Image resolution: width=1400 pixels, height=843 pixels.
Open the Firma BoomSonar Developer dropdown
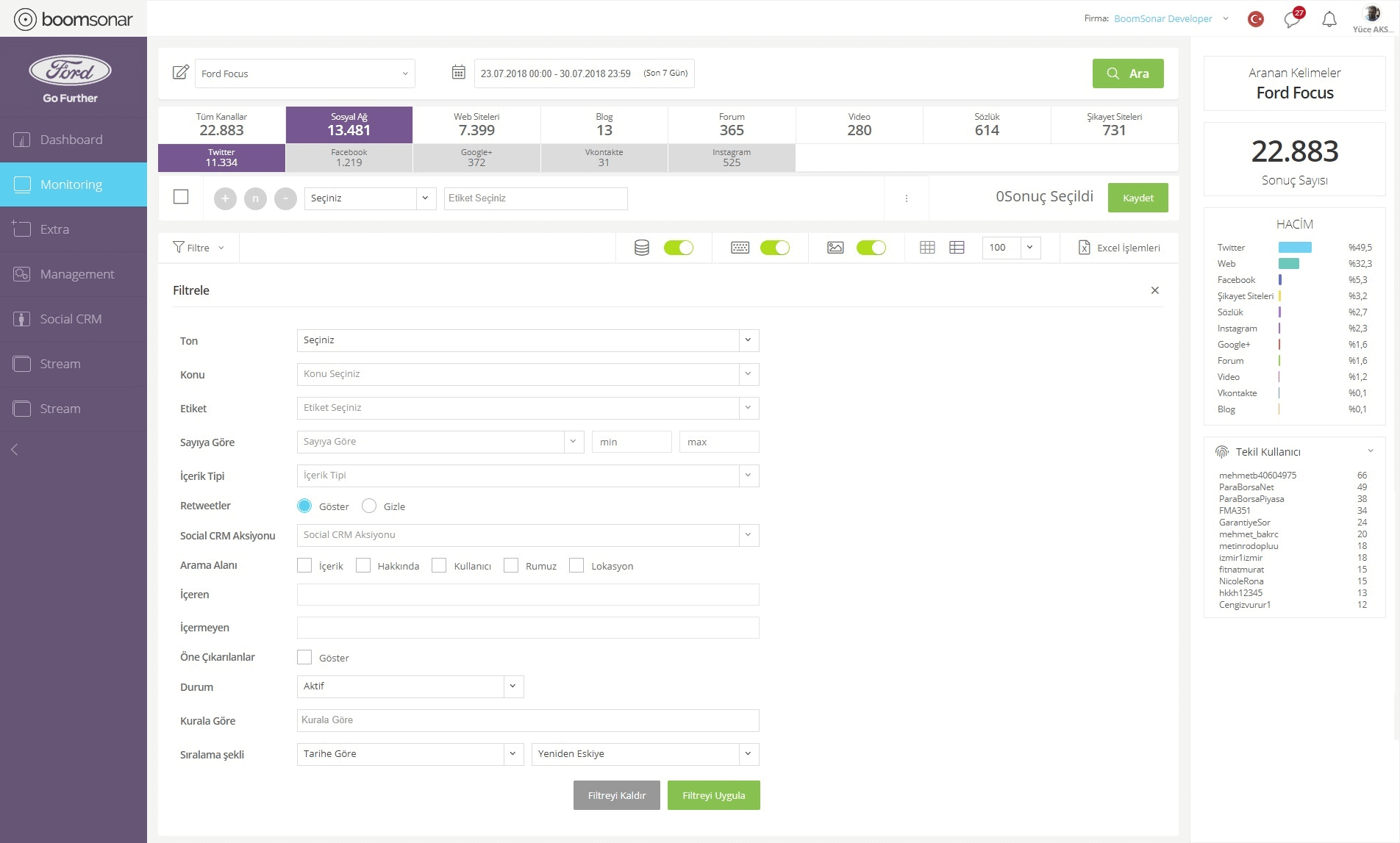[x=1171, y=19]
